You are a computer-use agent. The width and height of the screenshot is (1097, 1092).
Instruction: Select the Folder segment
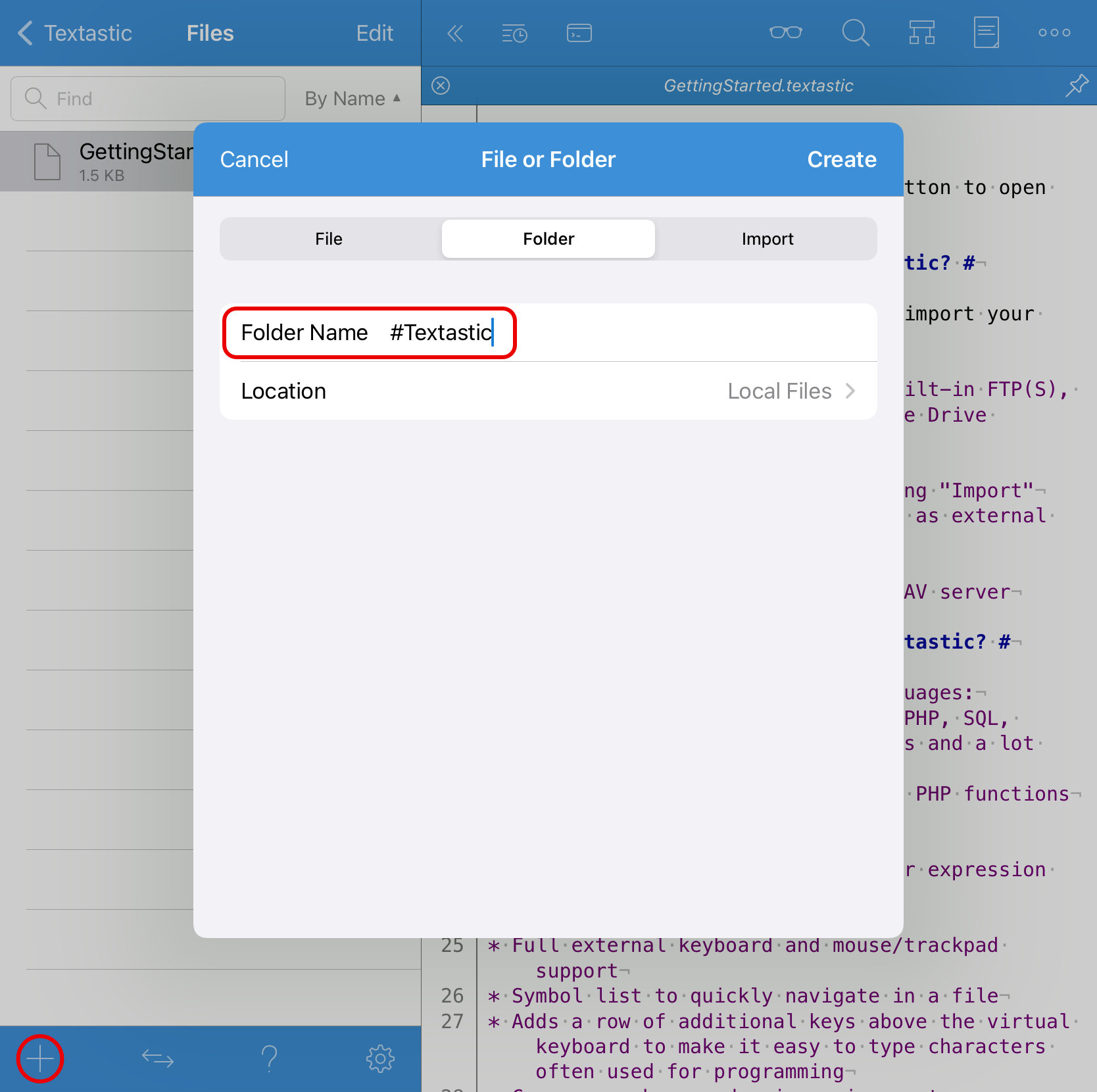(548, 239)
